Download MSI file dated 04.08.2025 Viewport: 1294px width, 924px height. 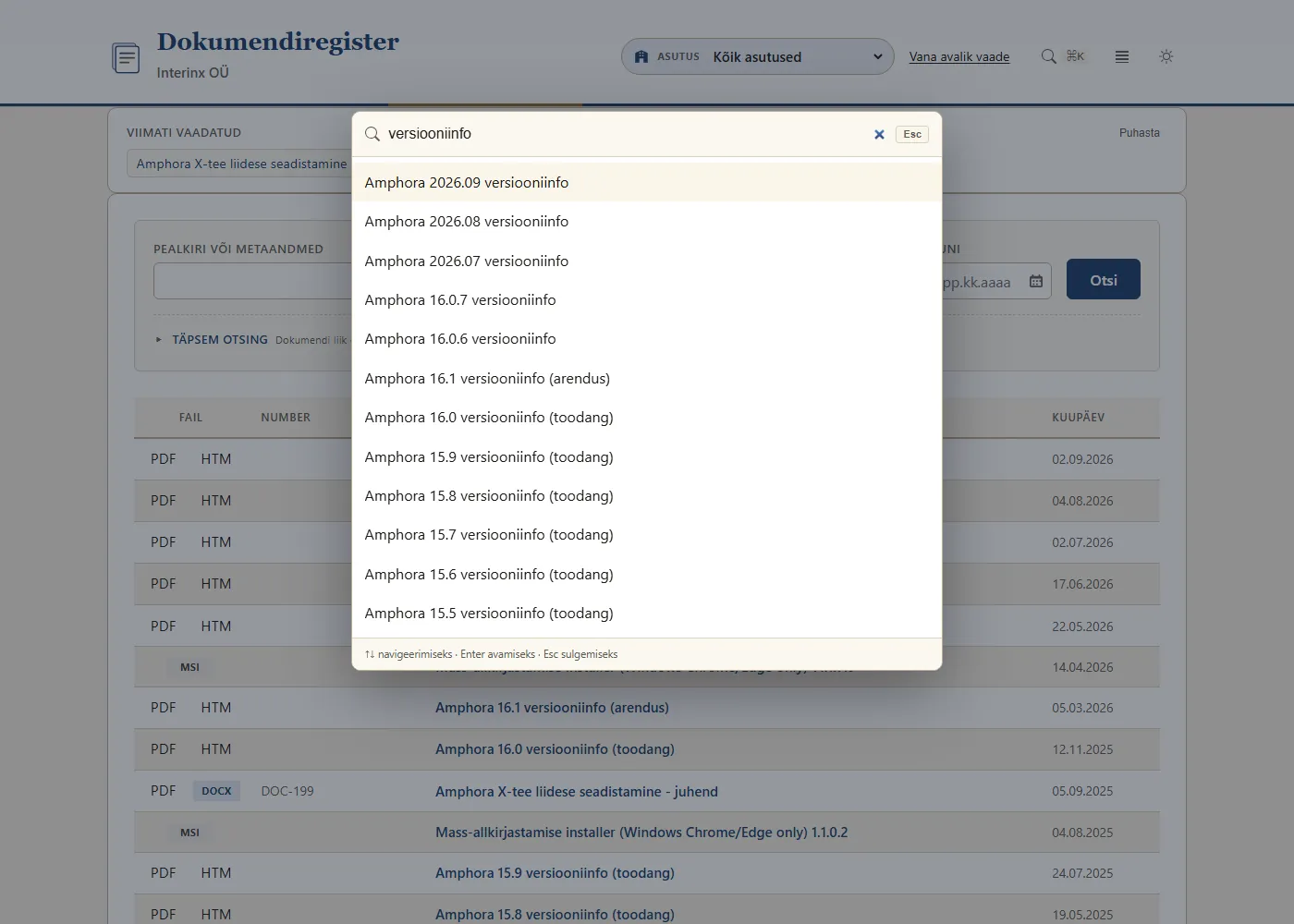pyautogui.click(x=189, y=833)
